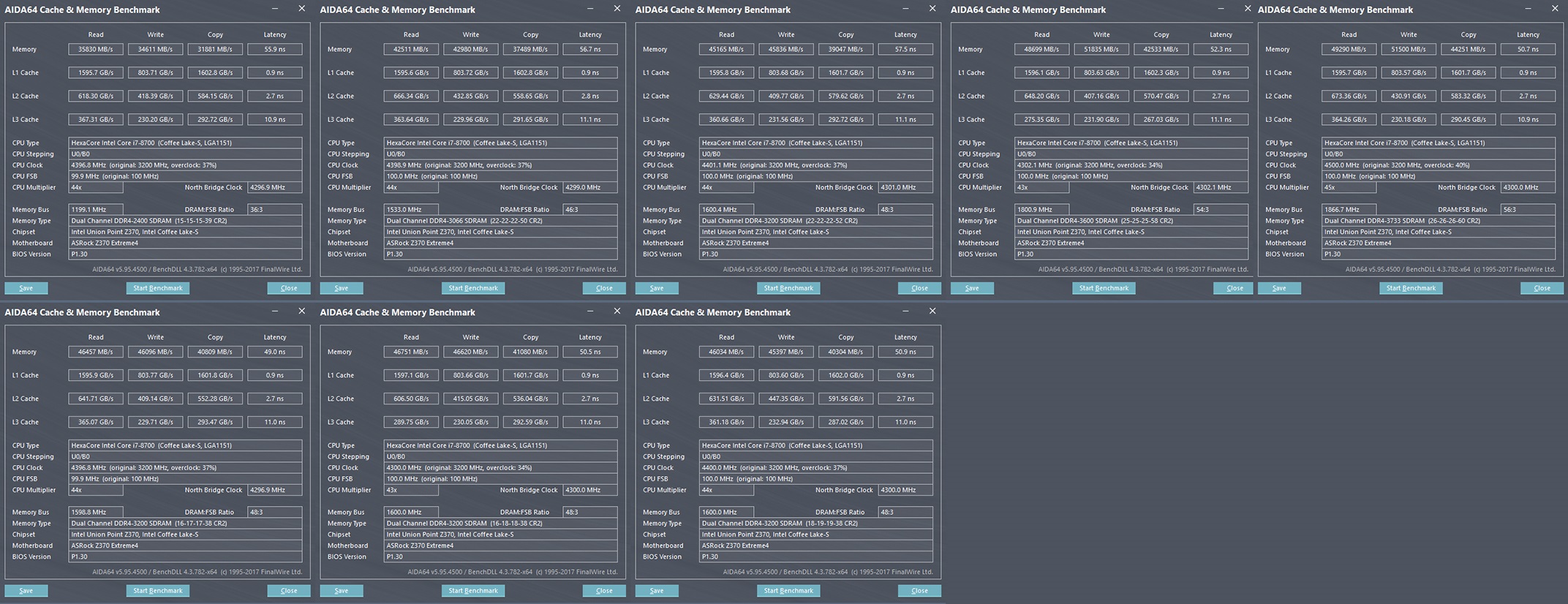The image size is (1568, 604).
Task: Click DRAM:FSB Ratio 56:3 field
Action: (x=1528, y=209)
